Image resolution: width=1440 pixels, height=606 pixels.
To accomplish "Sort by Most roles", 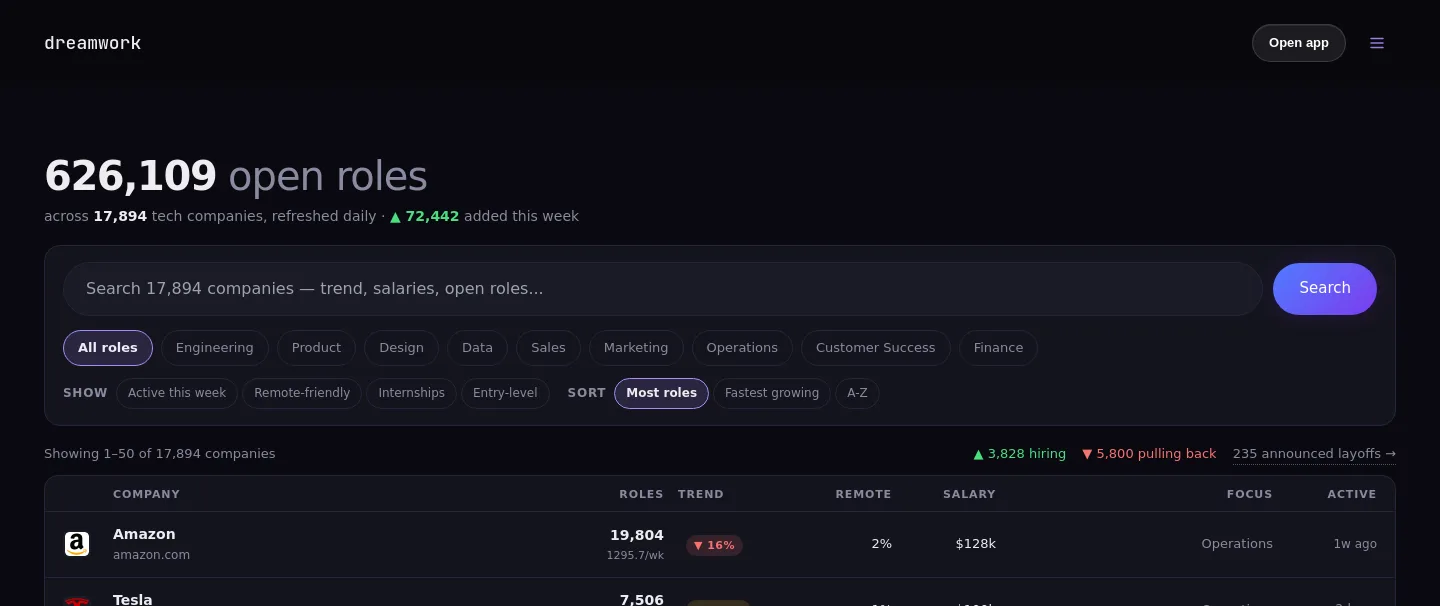I will pyautogui.click(x=661, y=393).
